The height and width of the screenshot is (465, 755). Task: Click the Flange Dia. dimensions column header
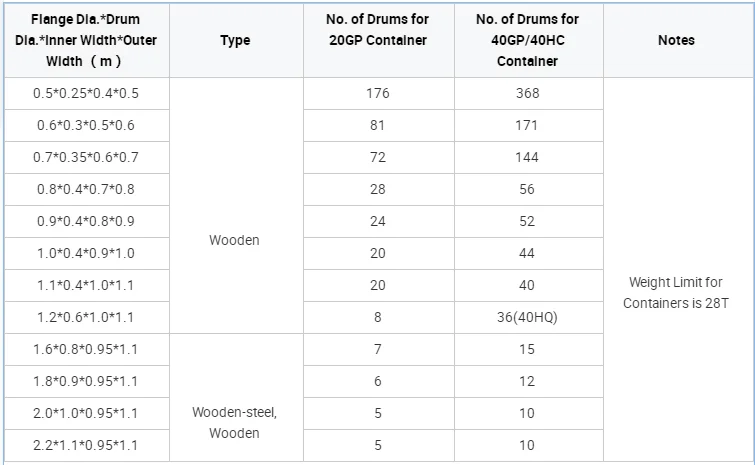click(x=86, y=40)
